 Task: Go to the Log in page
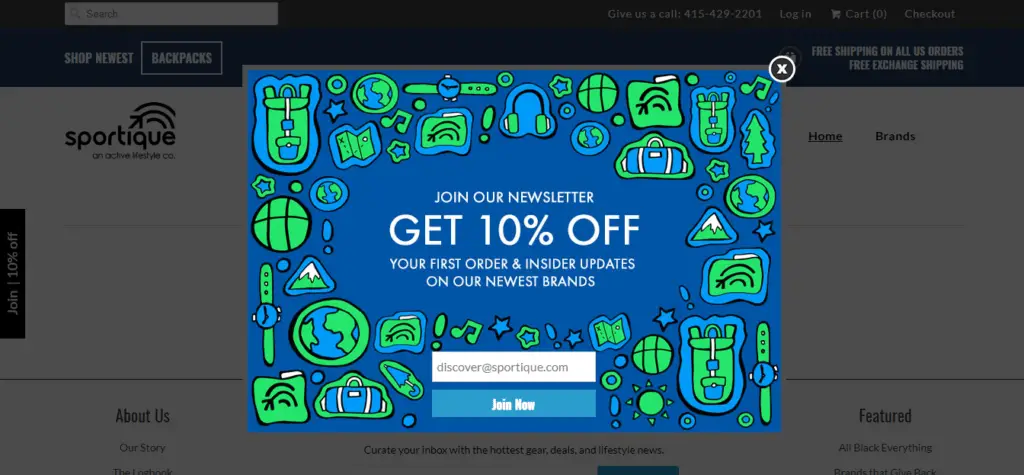click(x=795, y=14)
